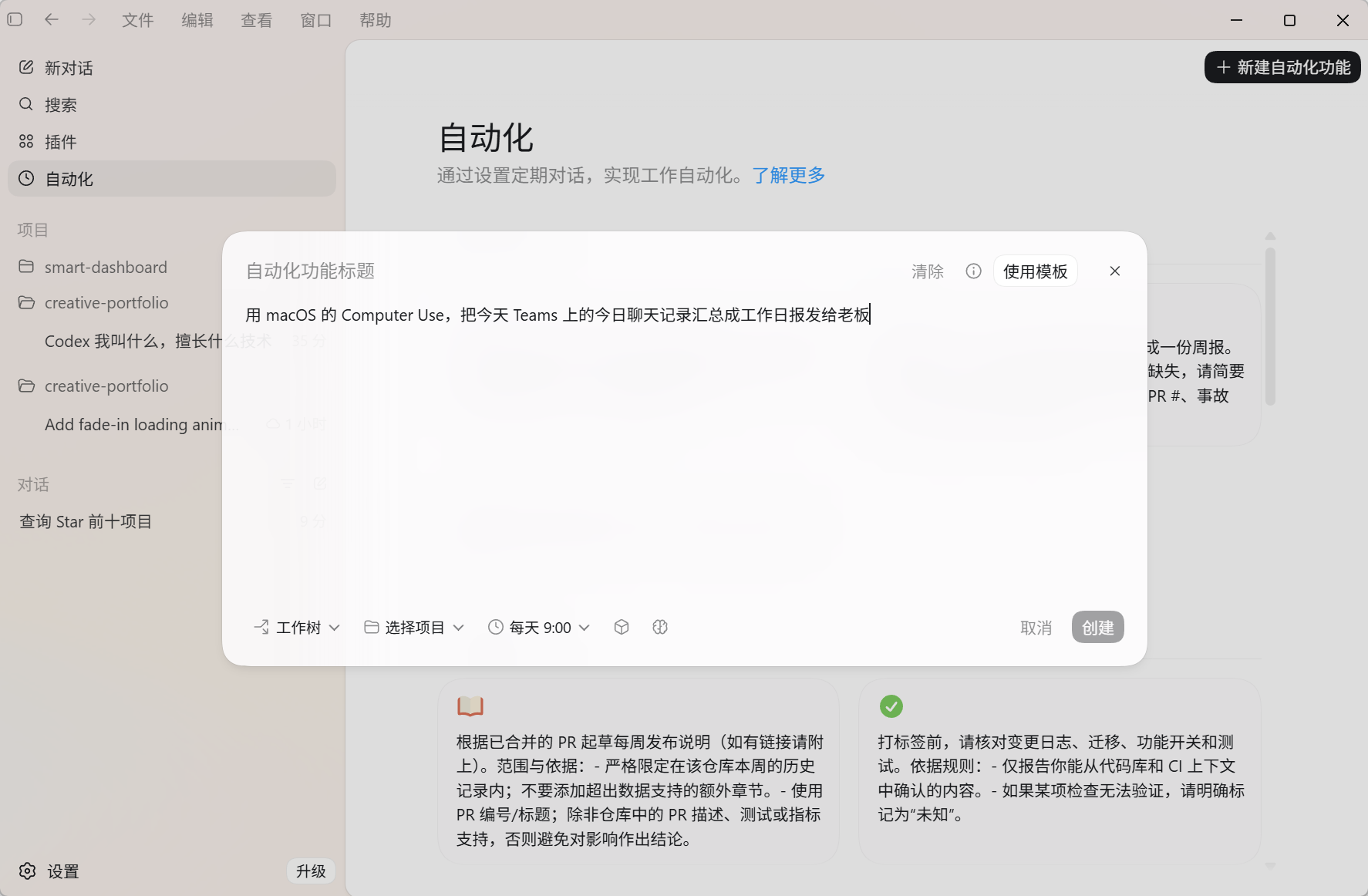Click the brain reasoning icon in dialog
The width and height of the screenshot is (1368, 896).
pos(660,627)
